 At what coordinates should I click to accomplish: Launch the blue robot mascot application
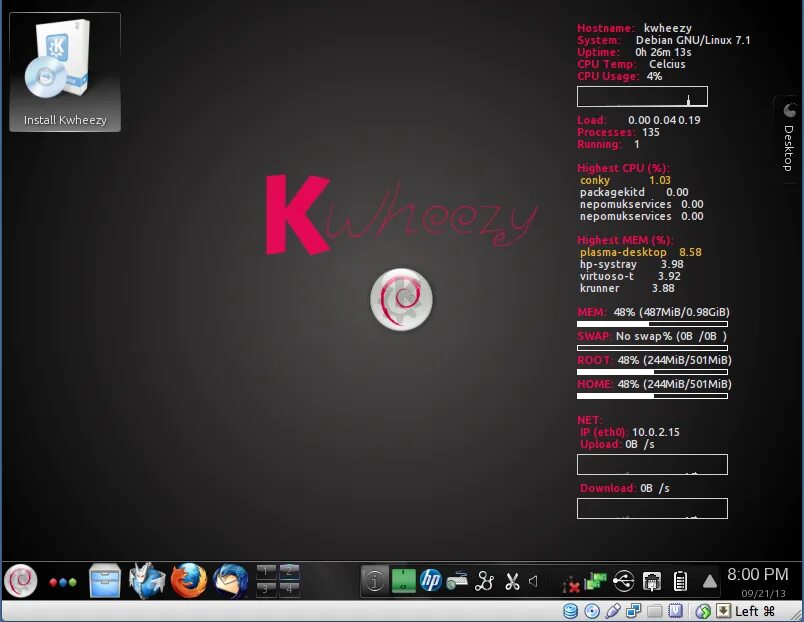tap(147, 580)
